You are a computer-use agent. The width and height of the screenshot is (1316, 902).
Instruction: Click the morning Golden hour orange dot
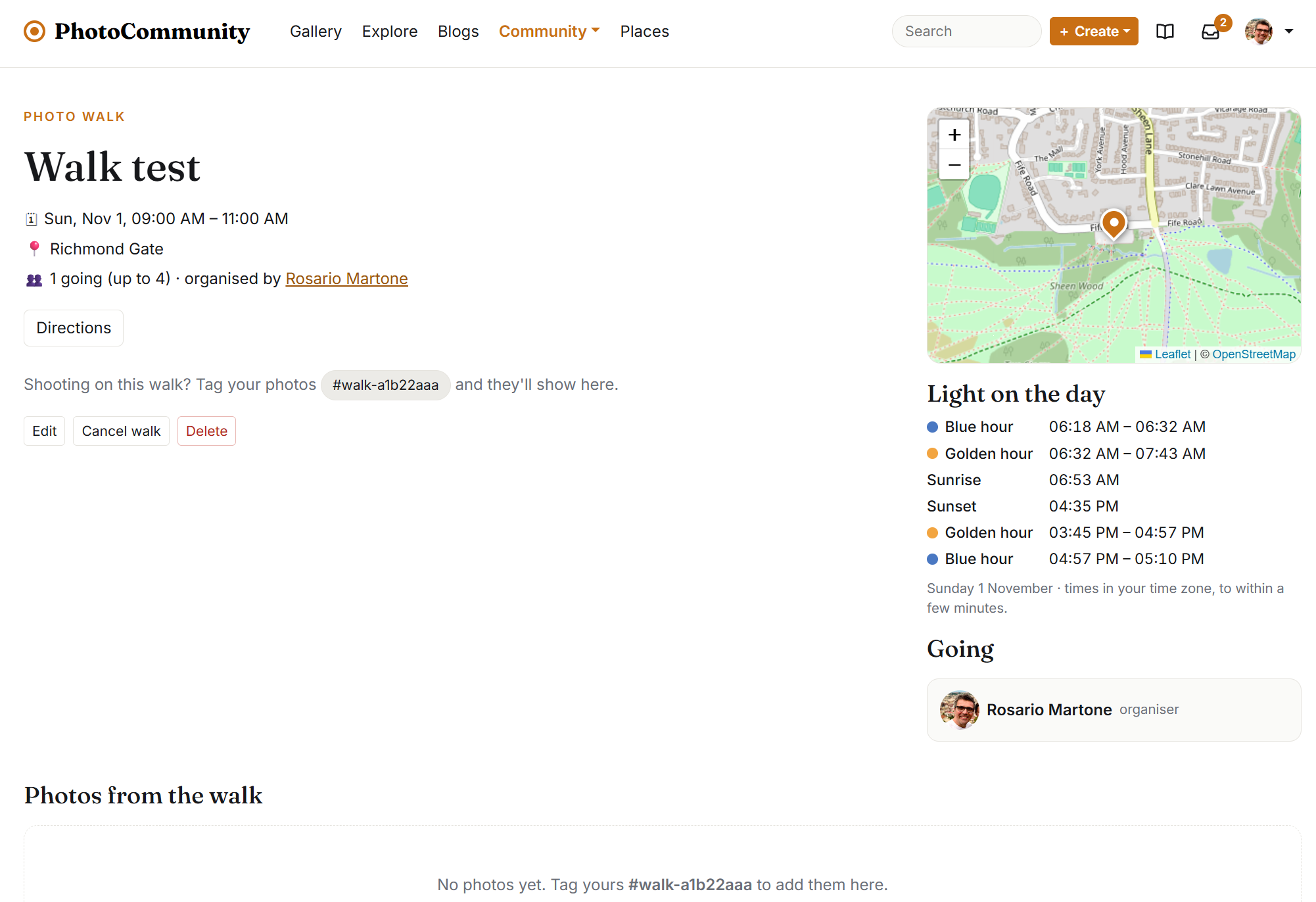932,454
